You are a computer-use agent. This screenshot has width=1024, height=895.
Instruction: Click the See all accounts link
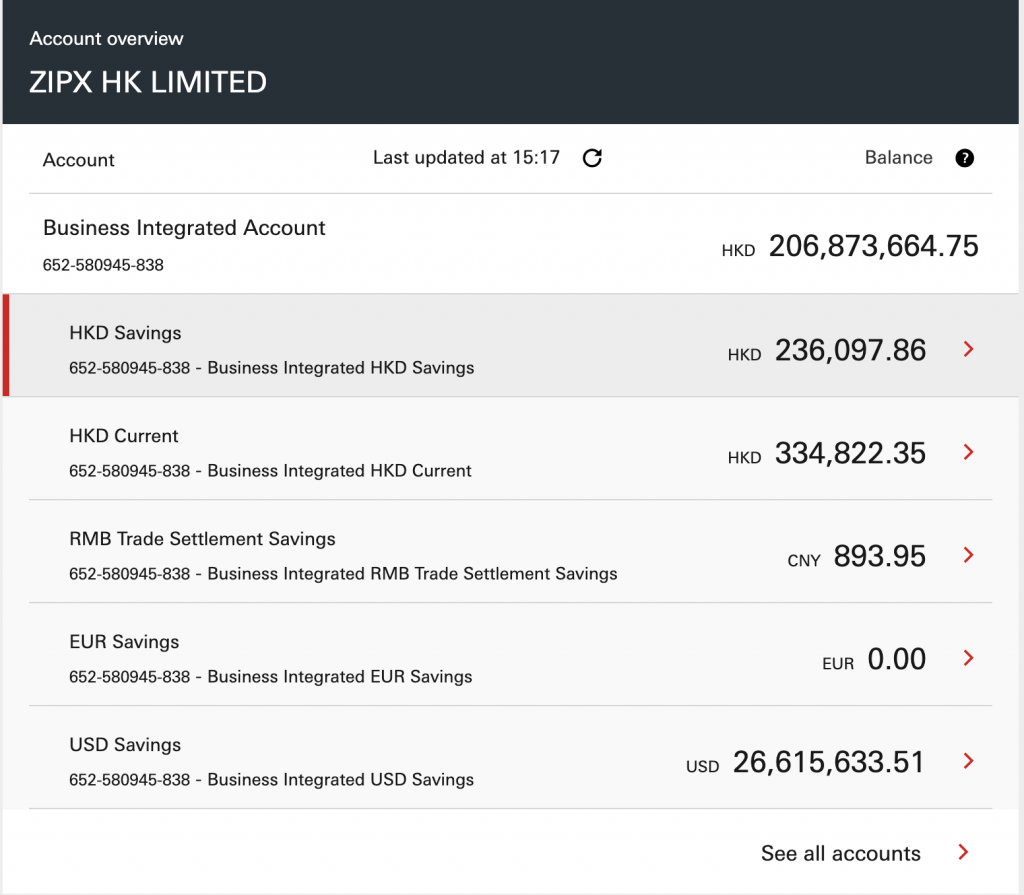[x=840, y=853]
